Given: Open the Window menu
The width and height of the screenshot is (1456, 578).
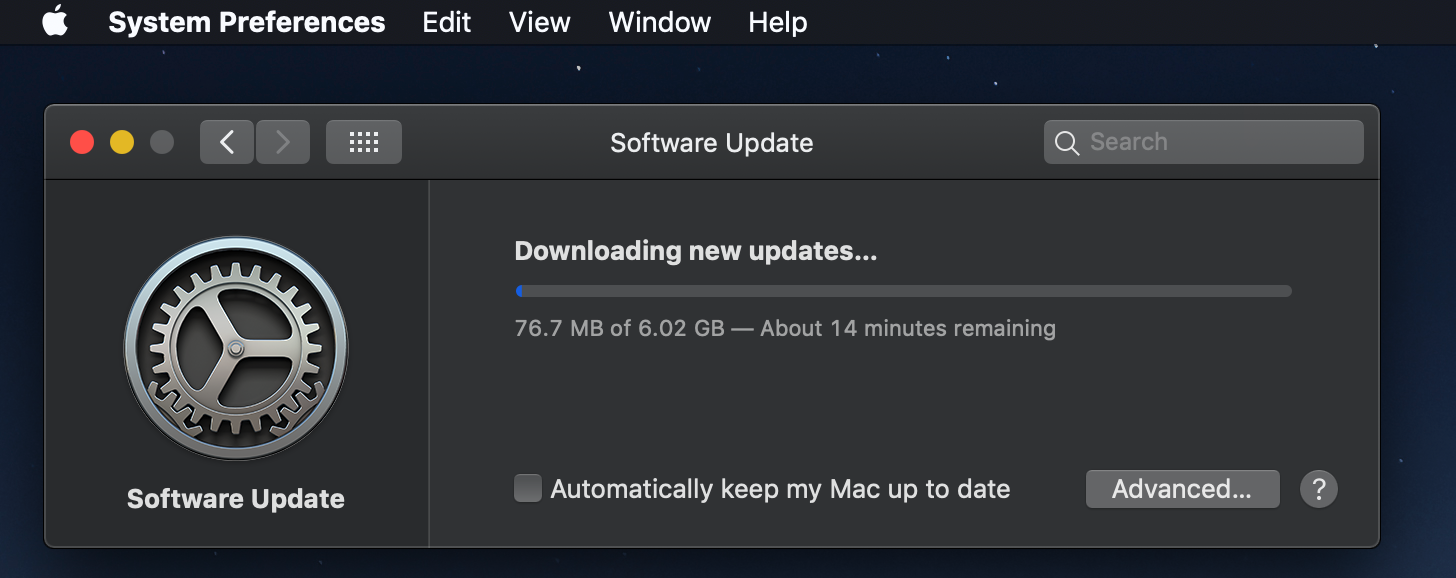Looking at the screenshot, I should pyautogui.click(x=659, y=22).
